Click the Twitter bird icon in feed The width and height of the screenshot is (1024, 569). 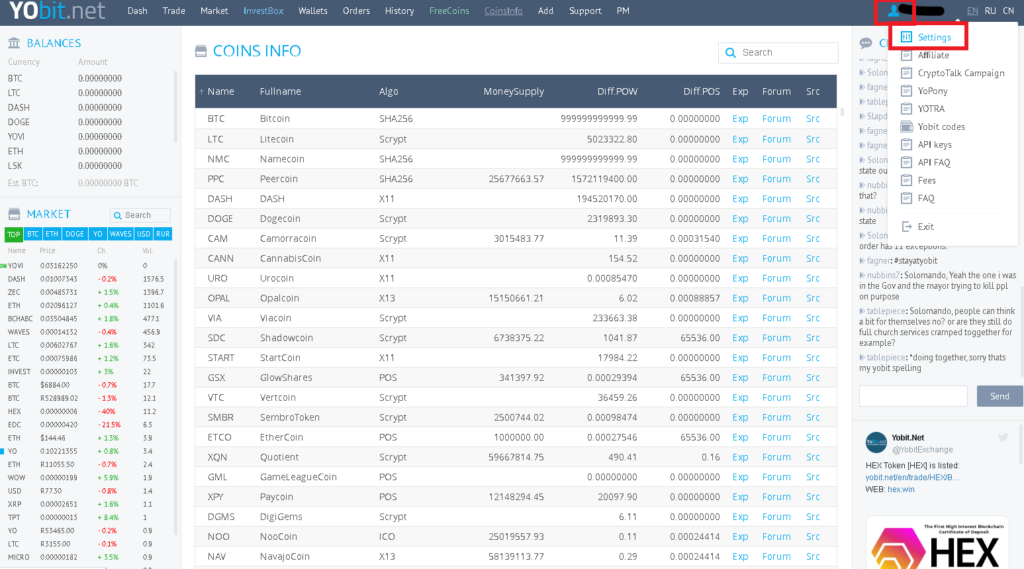[x=1002, y=438]
